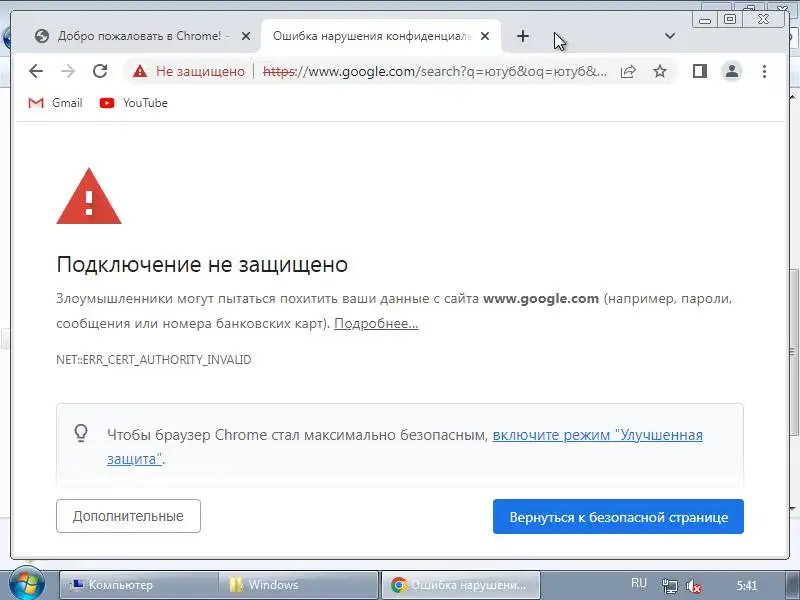Open the side panel icon
800x600 pixels.
699,71
